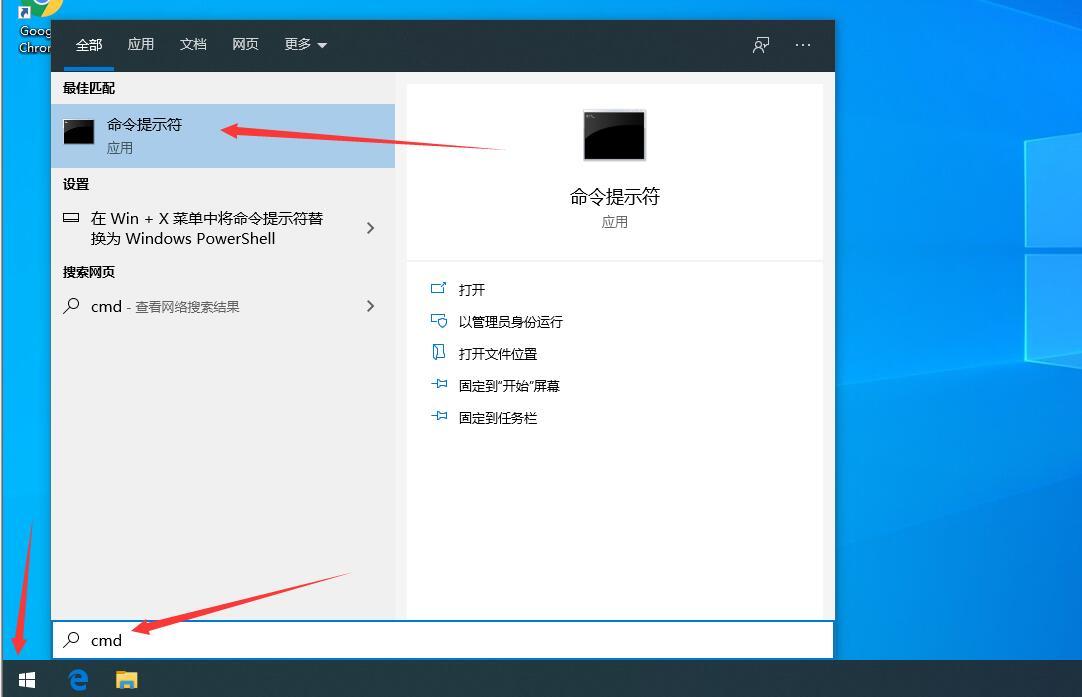
Task: Click 以管理员身份运行
Action: click(511, 322)
